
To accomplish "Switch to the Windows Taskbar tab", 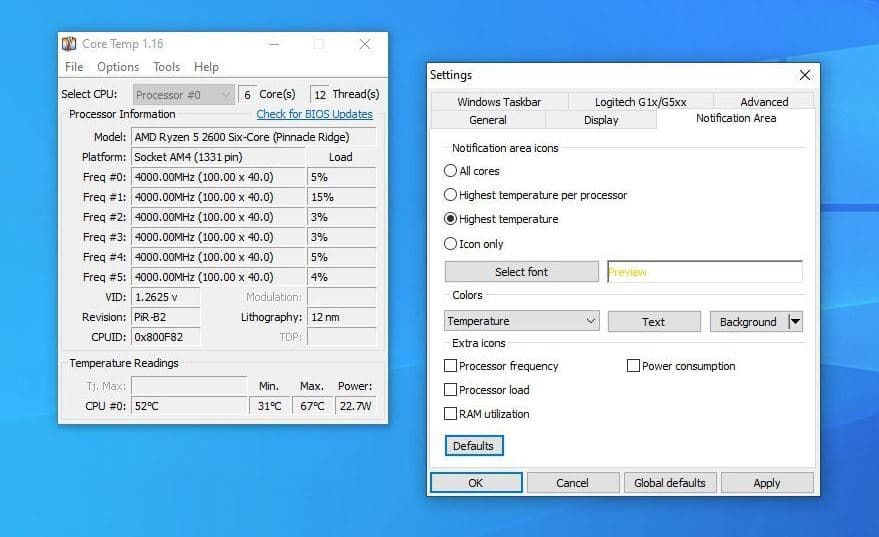I will (499, 102).
